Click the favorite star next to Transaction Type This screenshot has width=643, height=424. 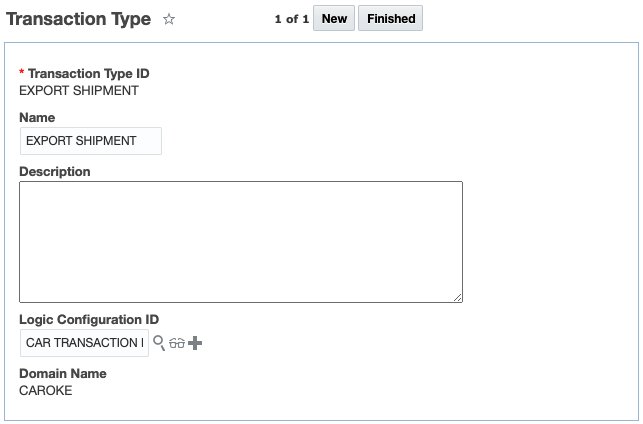pyautogui.click(x=169, y=19)
